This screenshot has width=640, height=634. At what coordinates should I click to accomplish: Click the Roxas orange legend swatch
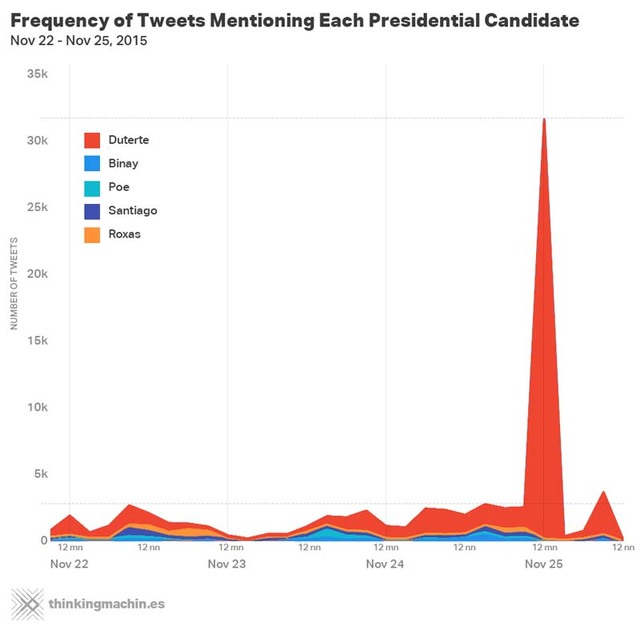92,234
